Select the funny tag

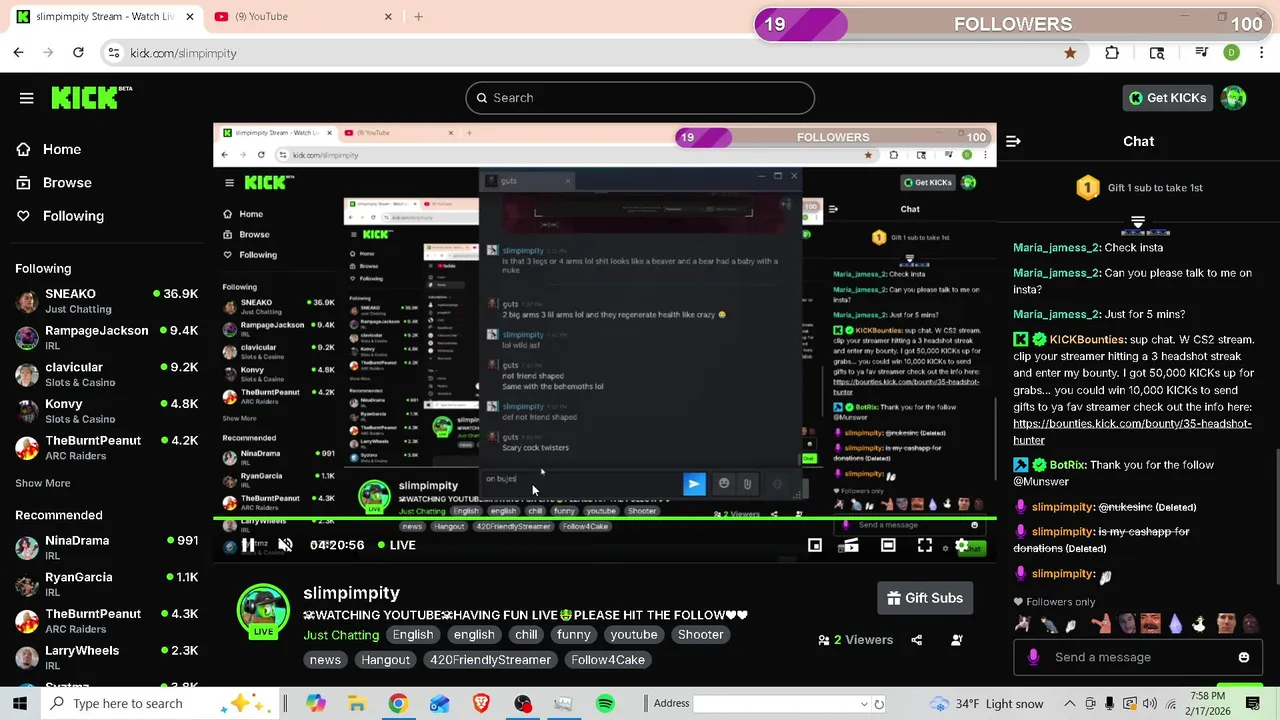pos(574,635)
